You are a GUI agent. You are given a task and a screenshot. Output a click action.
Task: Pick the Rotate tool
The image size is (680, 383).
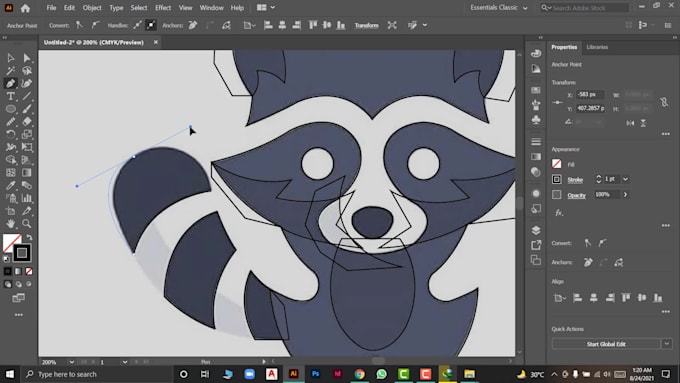[10, 134]
